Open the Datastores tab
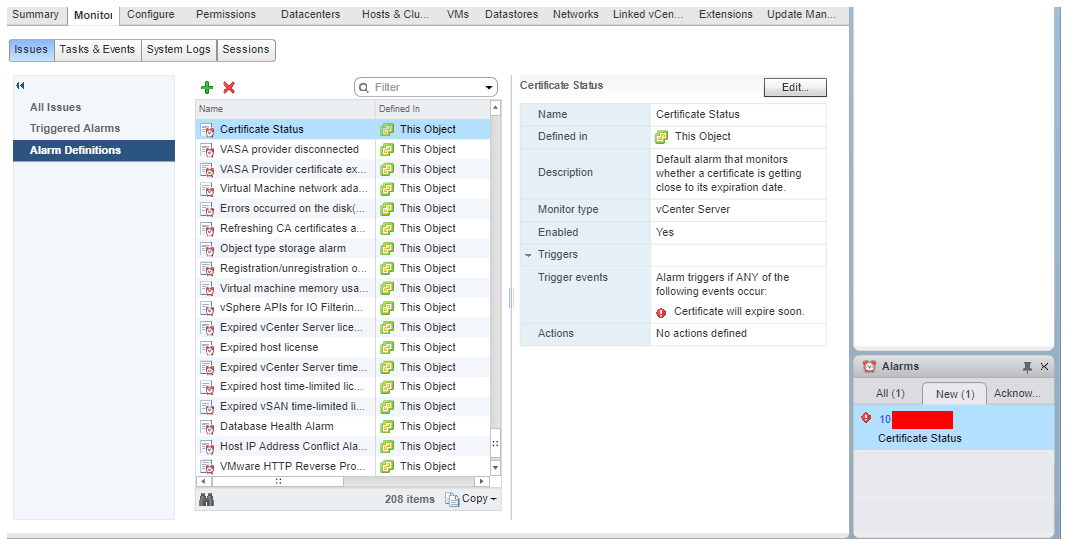 (x=512, y=14)
